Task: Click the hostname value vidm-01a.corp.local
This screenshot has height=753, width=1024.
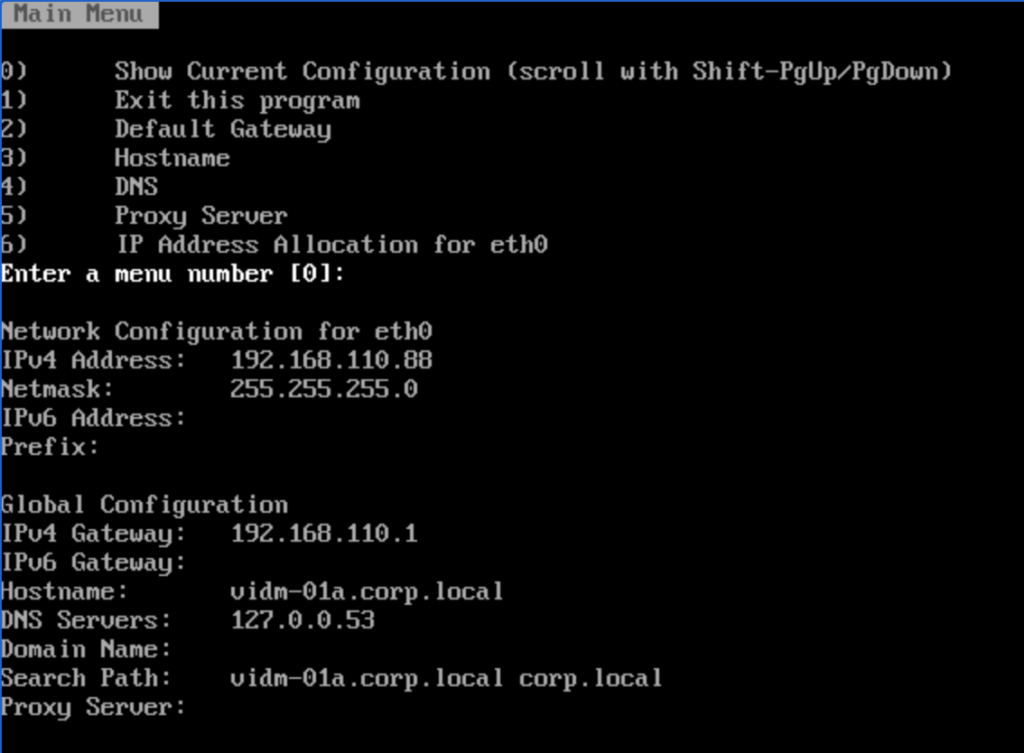Action: pyautogui.click(x=367, y=592)
